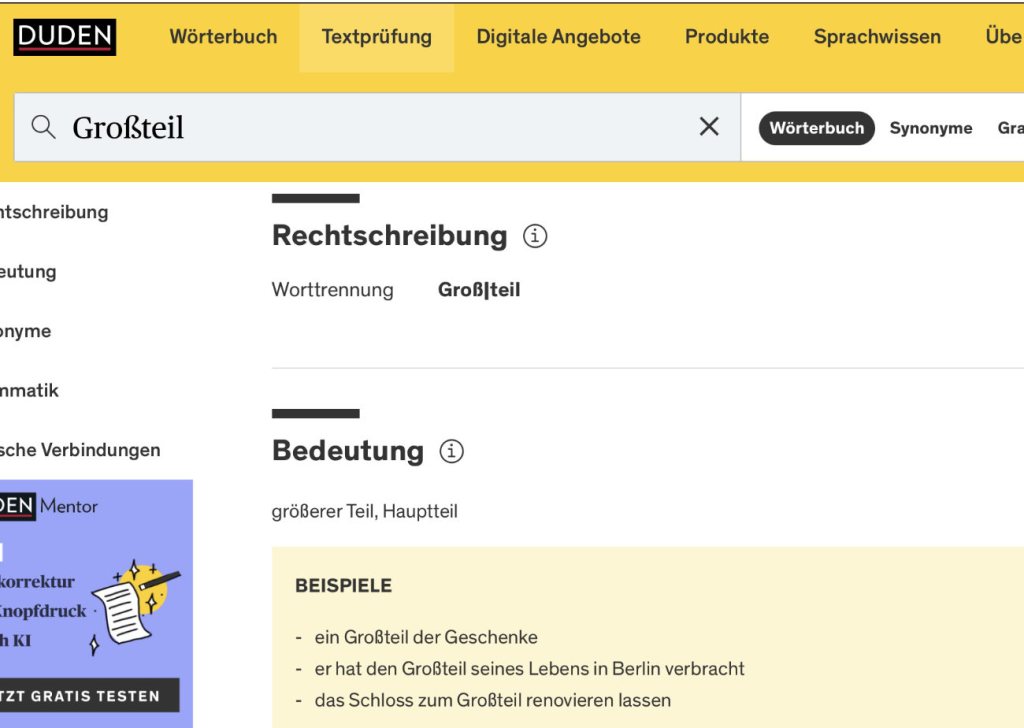The image size is (1024, 728).
Task: Jump to Grammatik section in sidebar
Action: click(30, 391)
